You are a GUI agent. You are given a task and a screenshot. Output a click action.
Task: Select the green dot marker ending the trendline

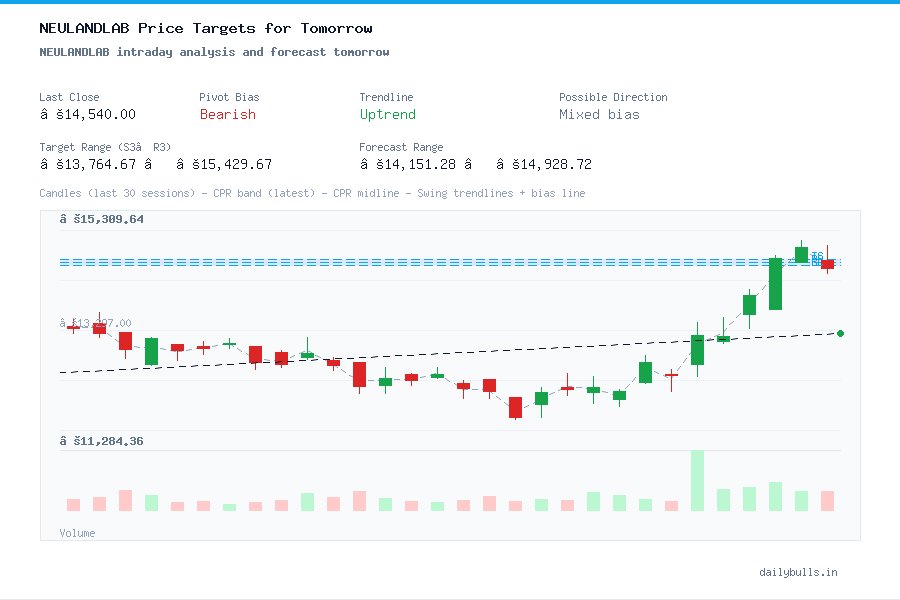click(x=840, y=333)
